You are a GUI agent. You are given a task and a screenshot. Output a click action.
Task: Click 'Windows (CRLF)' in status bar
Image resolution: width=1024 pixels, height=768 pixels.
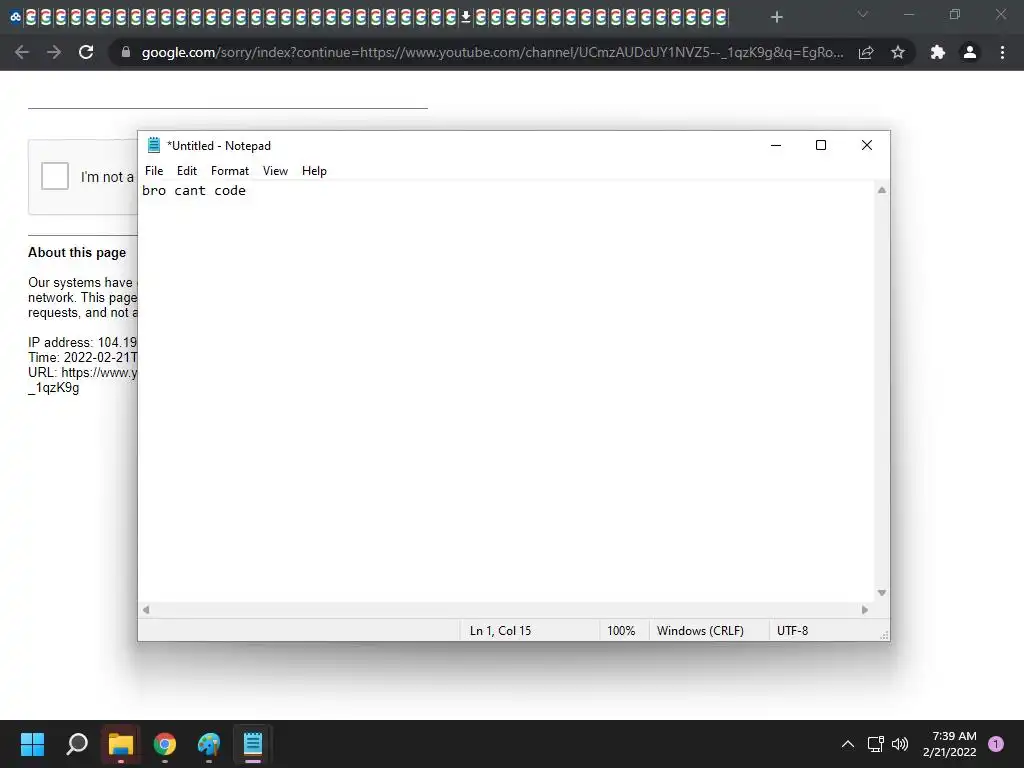point(700,631)
